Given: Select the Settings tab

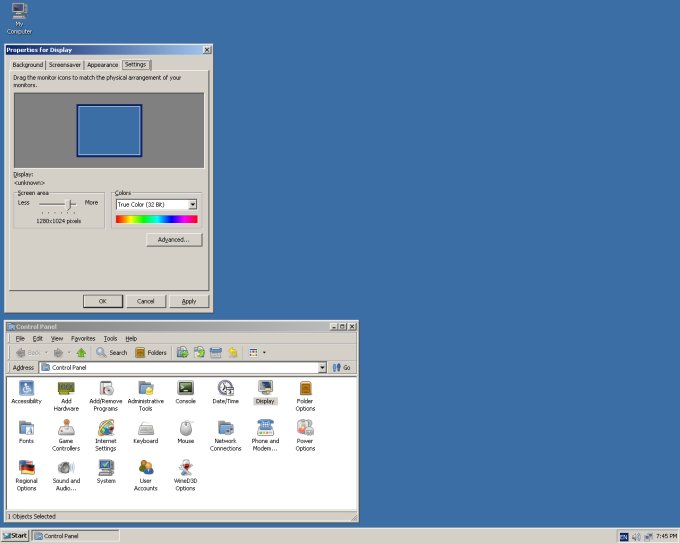Looking at the screenshot, I should pos(136,64).
